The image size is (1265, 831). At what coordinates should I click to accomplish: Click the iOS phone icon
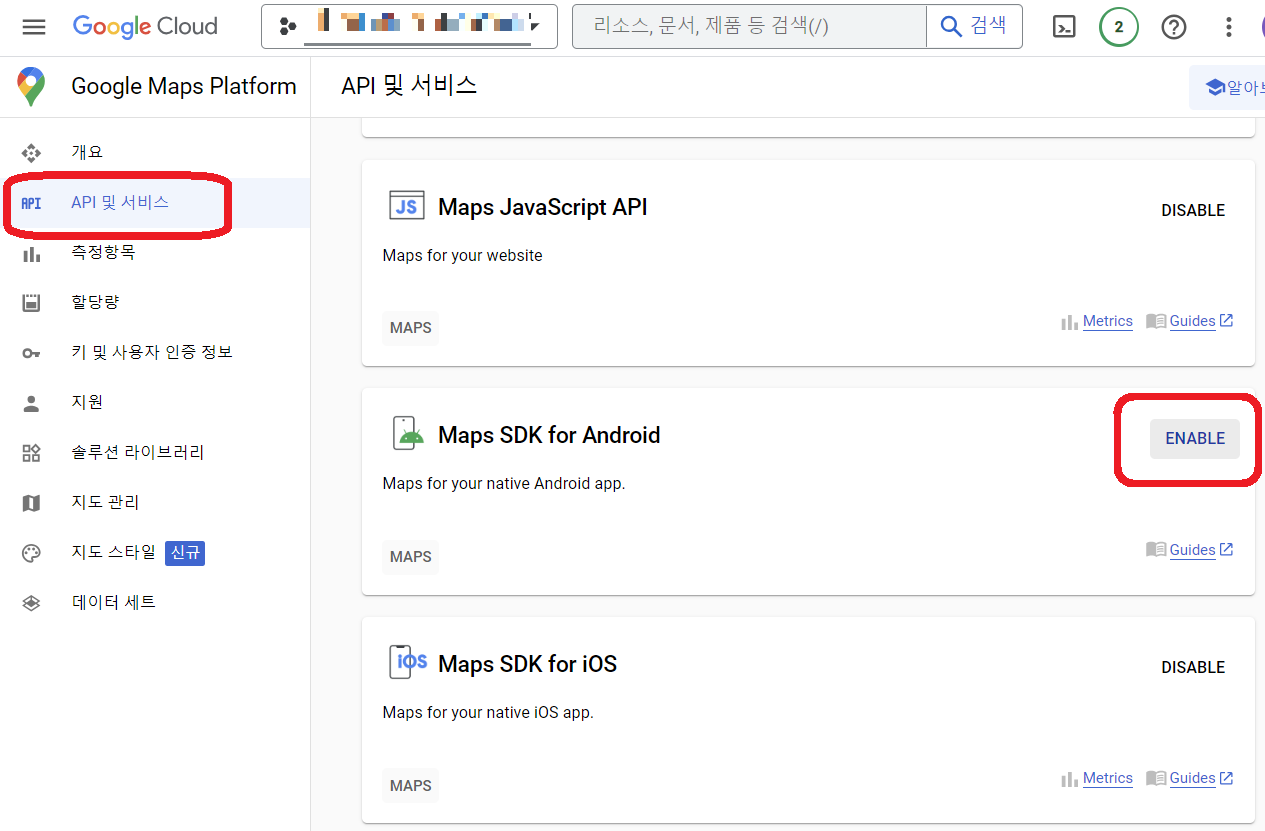point(407,662)
